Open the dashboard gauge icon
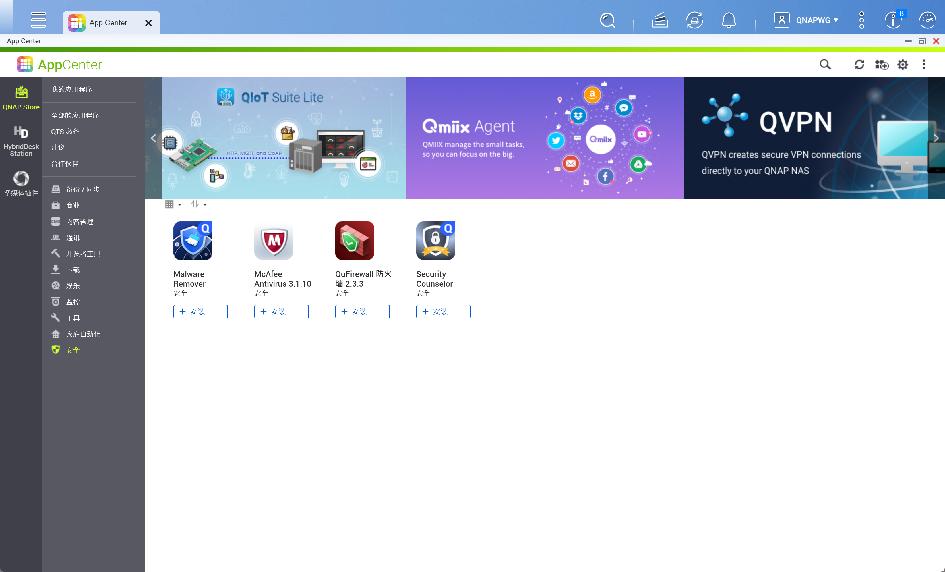The width and height of the screenshot is (945, 572). tap(927, 20)
